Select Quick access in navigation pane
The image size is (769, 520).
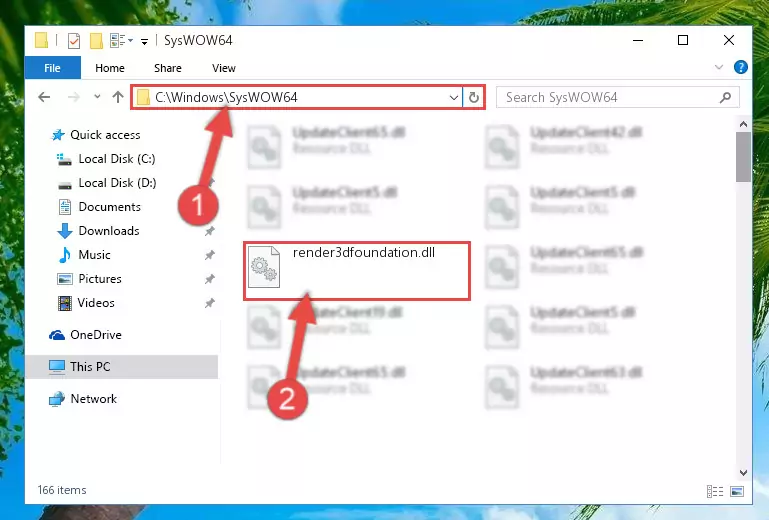(x=105, y=134)
